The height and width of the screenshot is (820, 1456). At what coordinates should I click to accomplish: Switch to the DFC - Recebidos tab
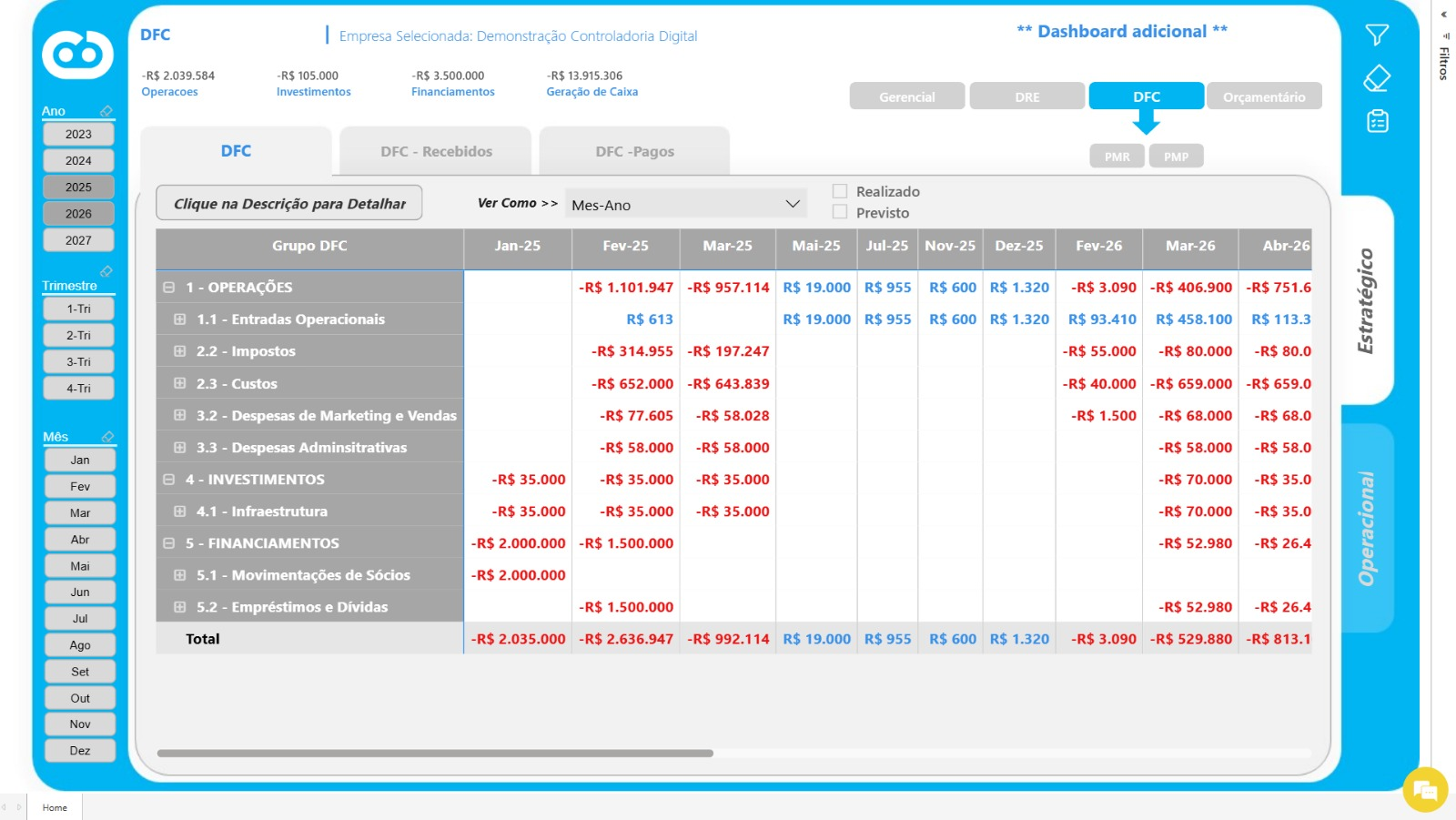pyautogui.click(x=436, y=151)
